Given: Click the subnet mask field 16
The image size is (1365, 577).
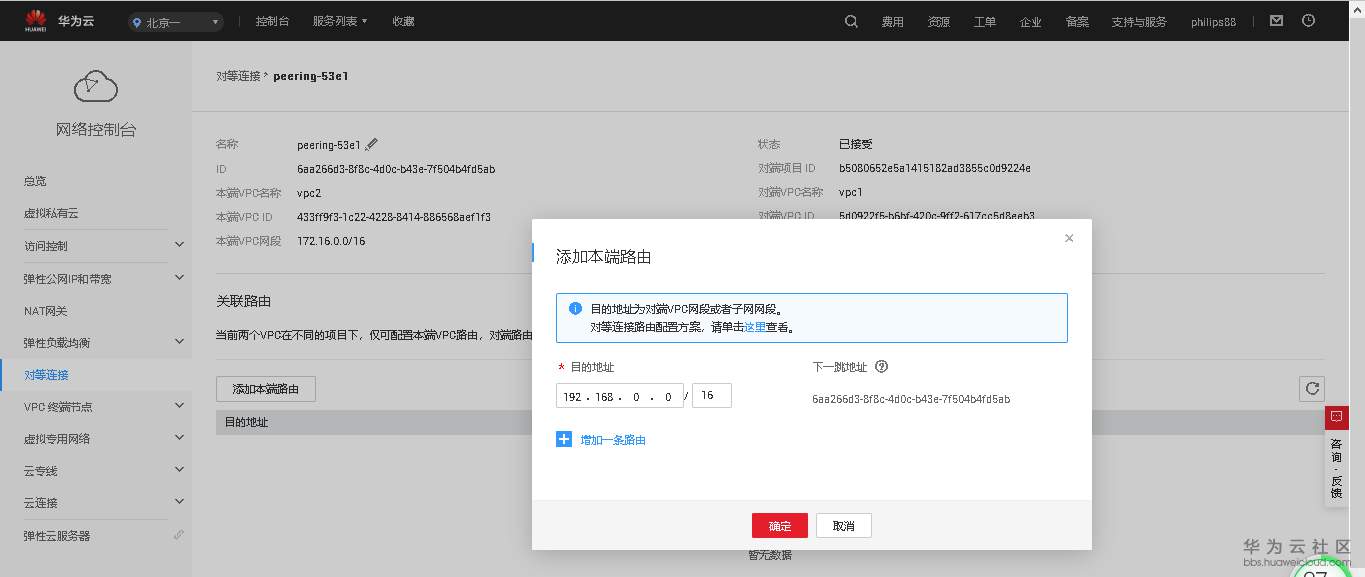Looking at the screenshot, I should click(x=712, y=396).
